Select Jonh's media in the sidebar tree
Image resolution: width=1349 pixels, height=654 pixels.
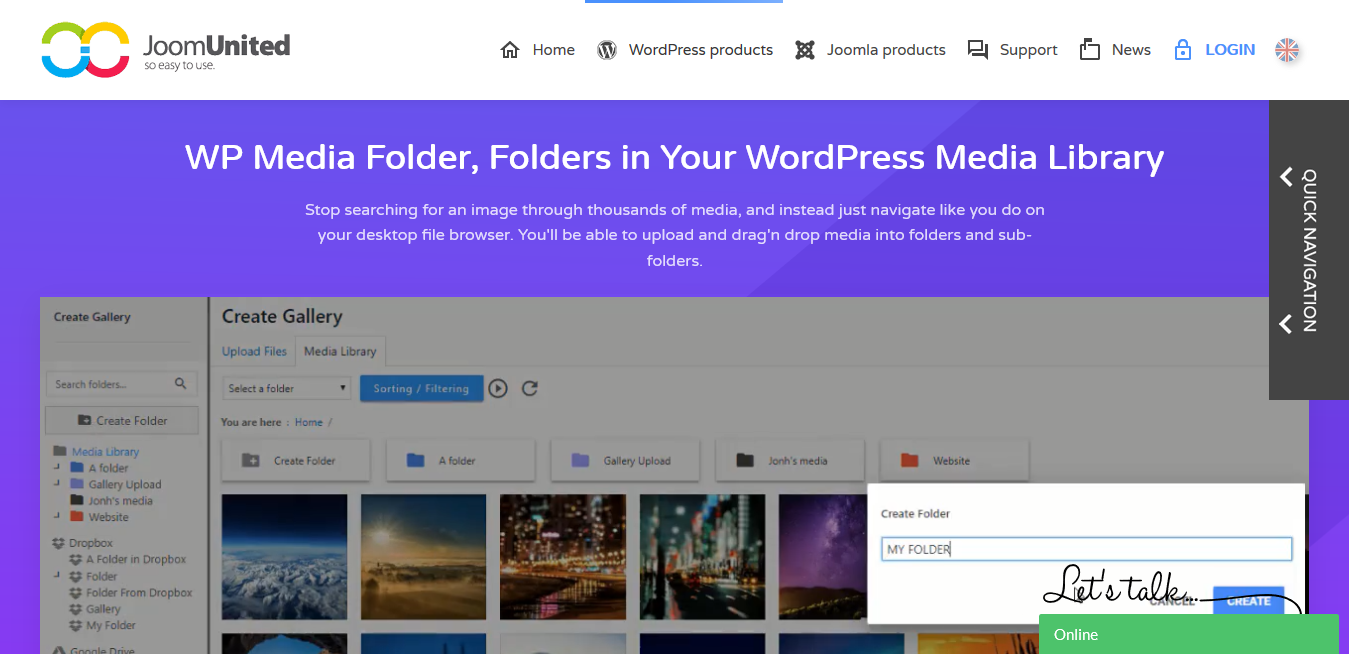(x=120, y=501)
